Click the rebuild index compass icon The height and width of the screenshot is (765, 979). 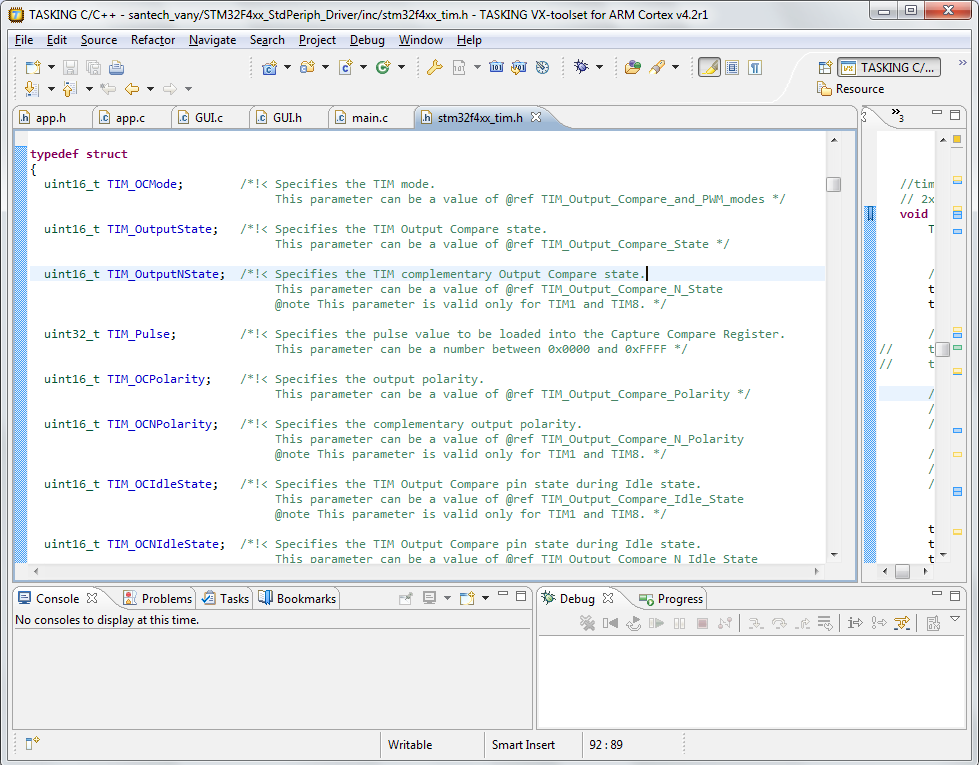click(543, 67)
